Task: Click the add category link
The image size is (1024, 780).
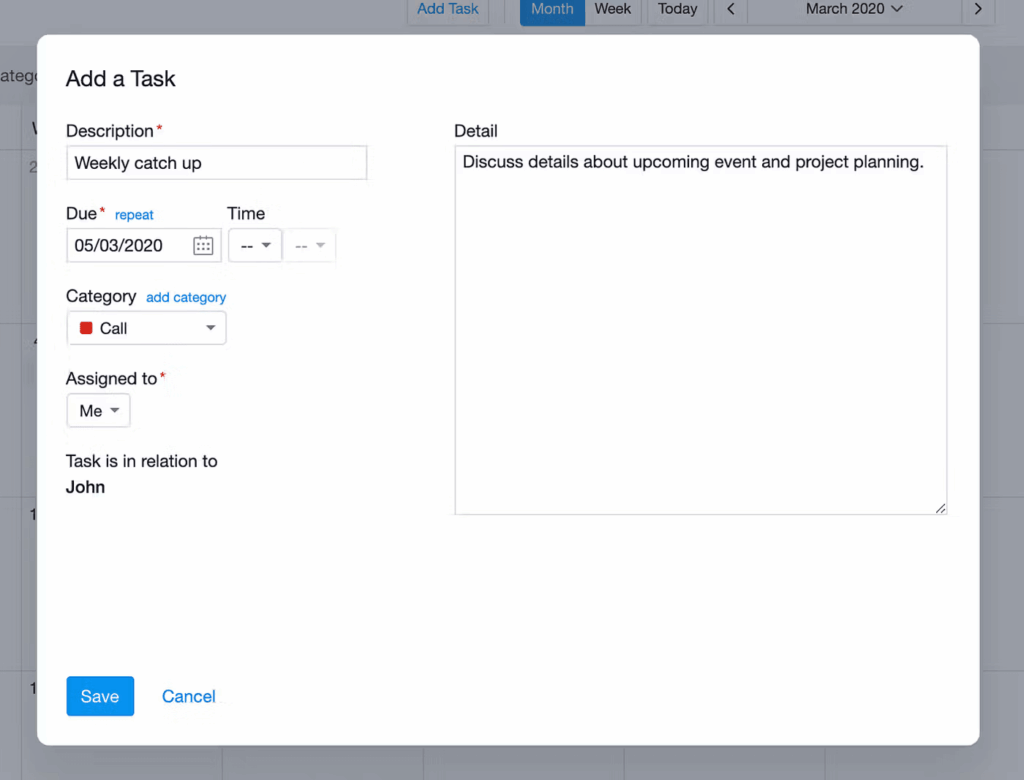Action: pyautogui.click(x=186, y=297)
